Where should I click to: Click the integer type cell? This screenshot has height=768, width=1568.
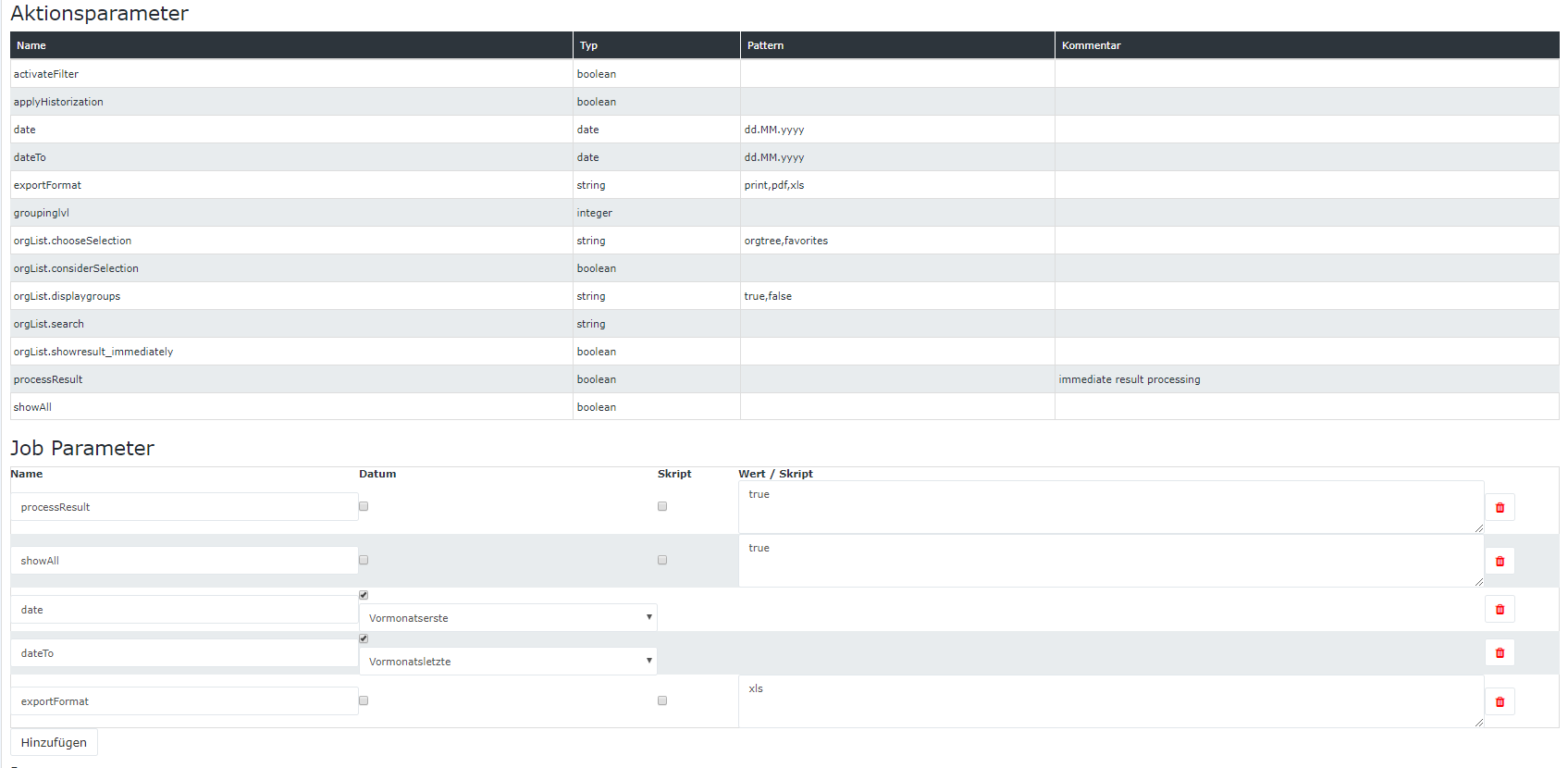tap(657, 213)
